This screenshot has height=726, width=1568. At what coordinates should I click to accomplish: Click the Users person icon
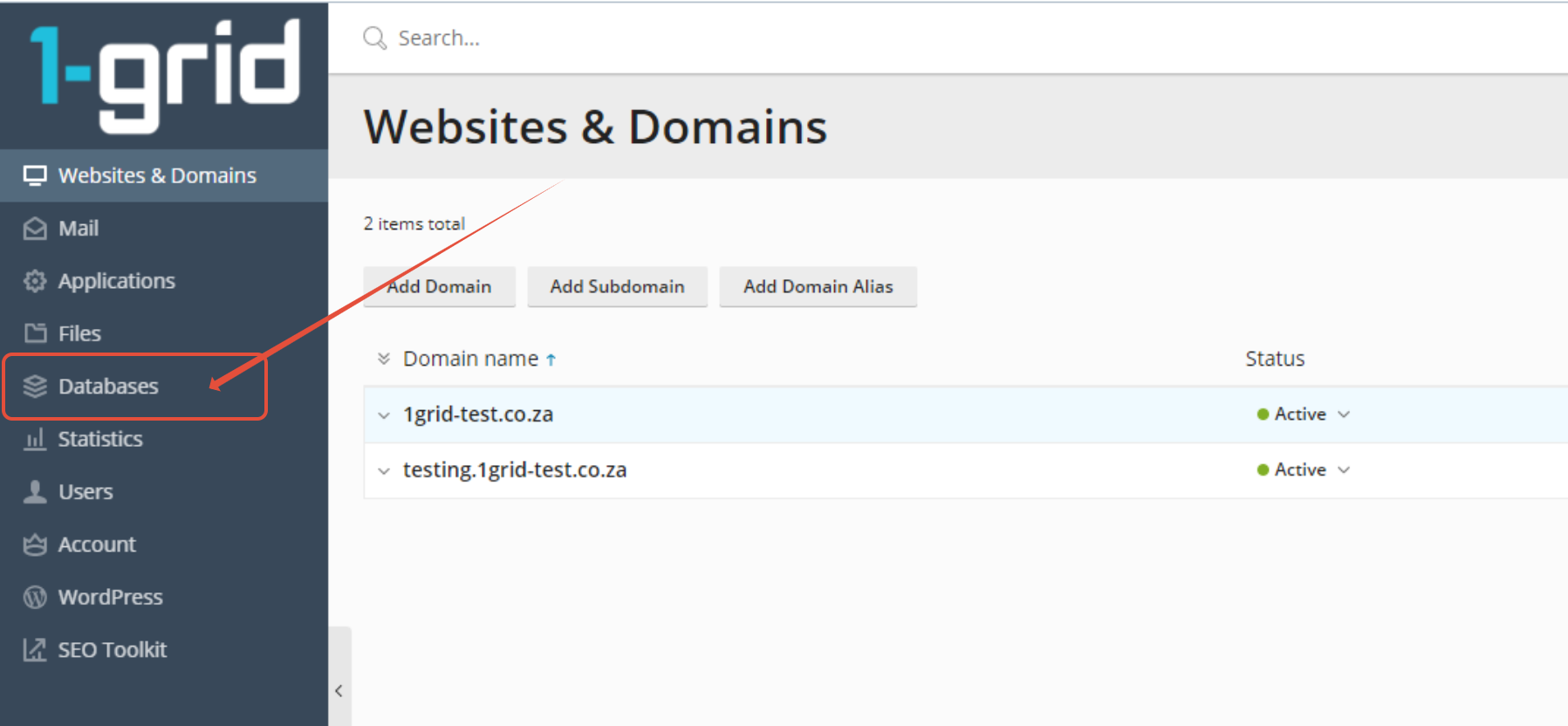point(35,491)
